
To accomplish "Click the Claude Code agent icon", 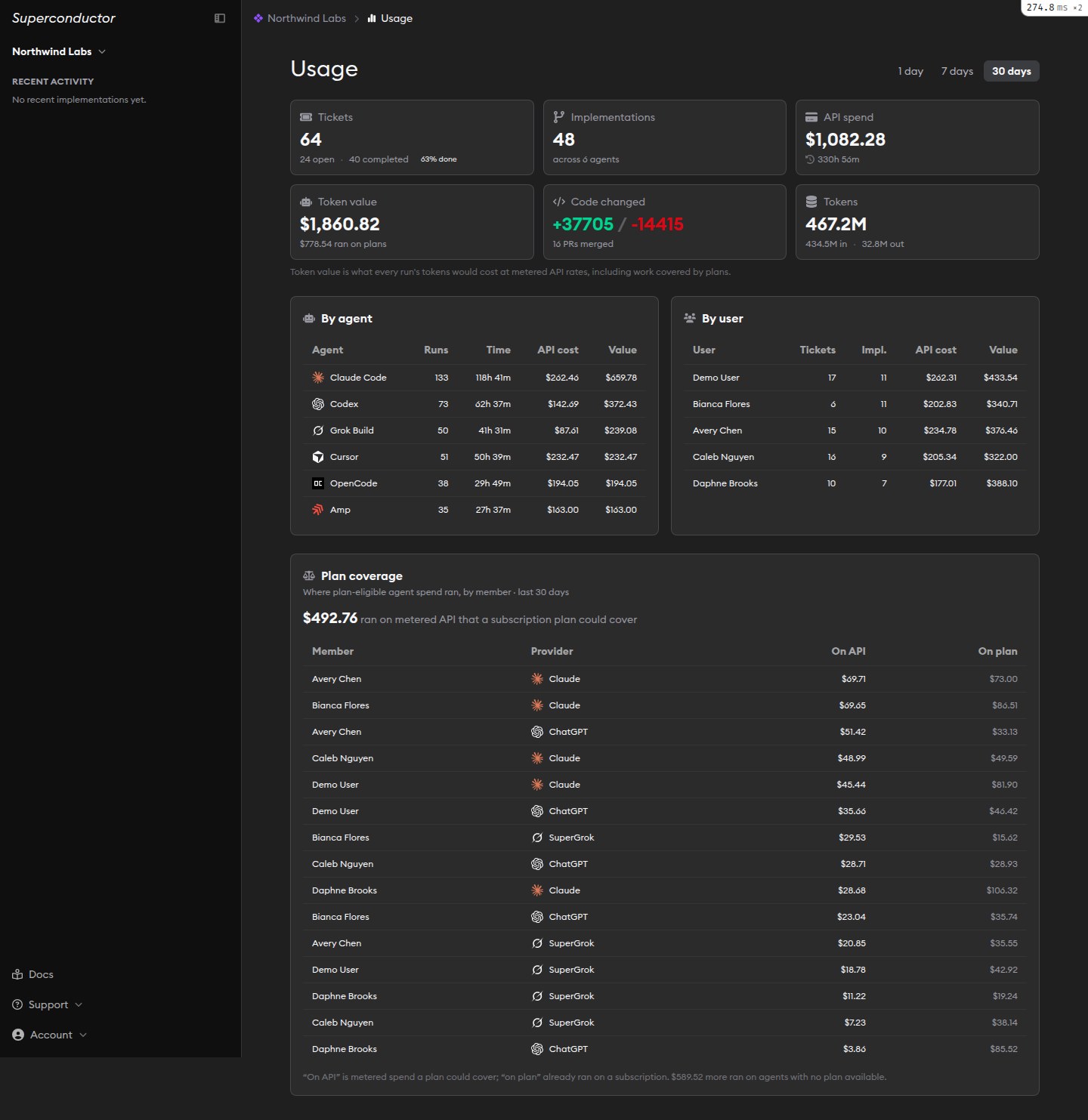I will pos(318,378).
